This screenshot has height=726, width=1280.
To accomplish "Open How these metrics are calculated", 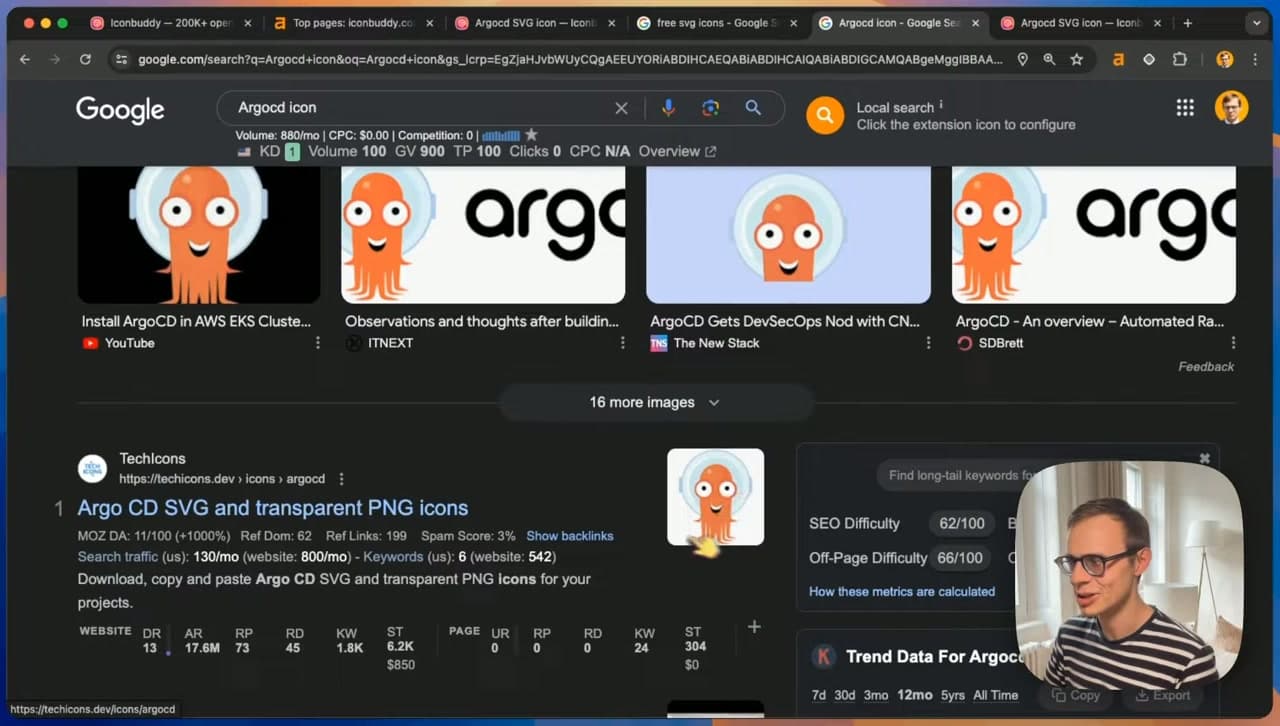I will [x=902, y=591].
